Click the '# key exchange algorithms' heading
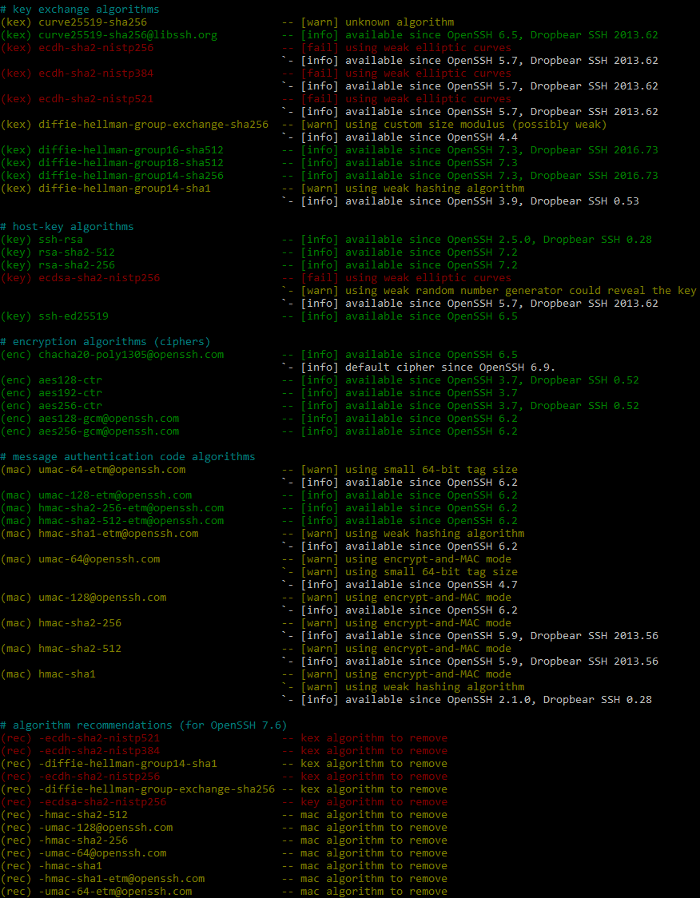This screenshot has height=898, width=700. 80,9
